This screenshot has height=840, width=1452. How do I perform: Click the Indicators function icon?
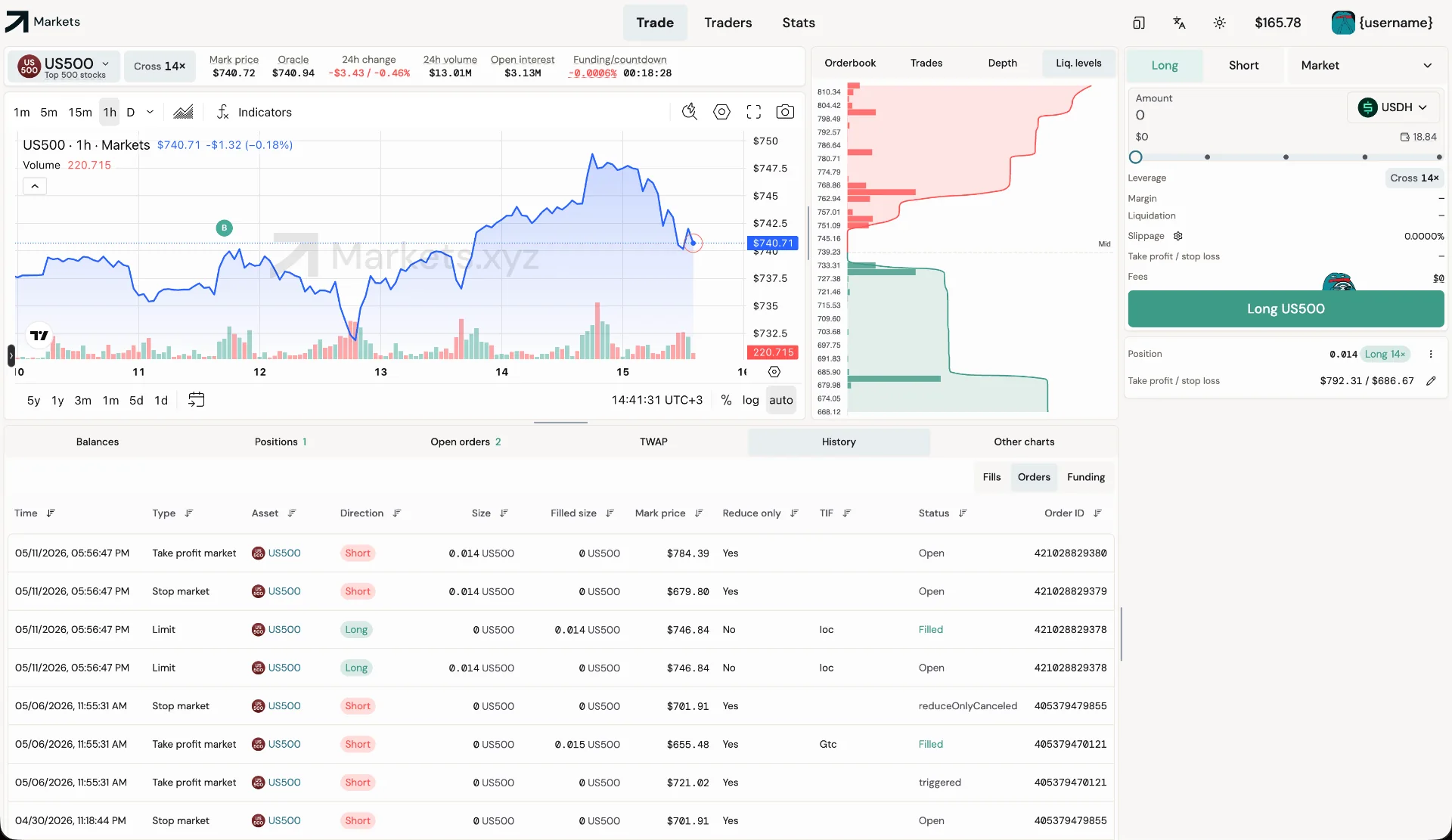(223, 112)
